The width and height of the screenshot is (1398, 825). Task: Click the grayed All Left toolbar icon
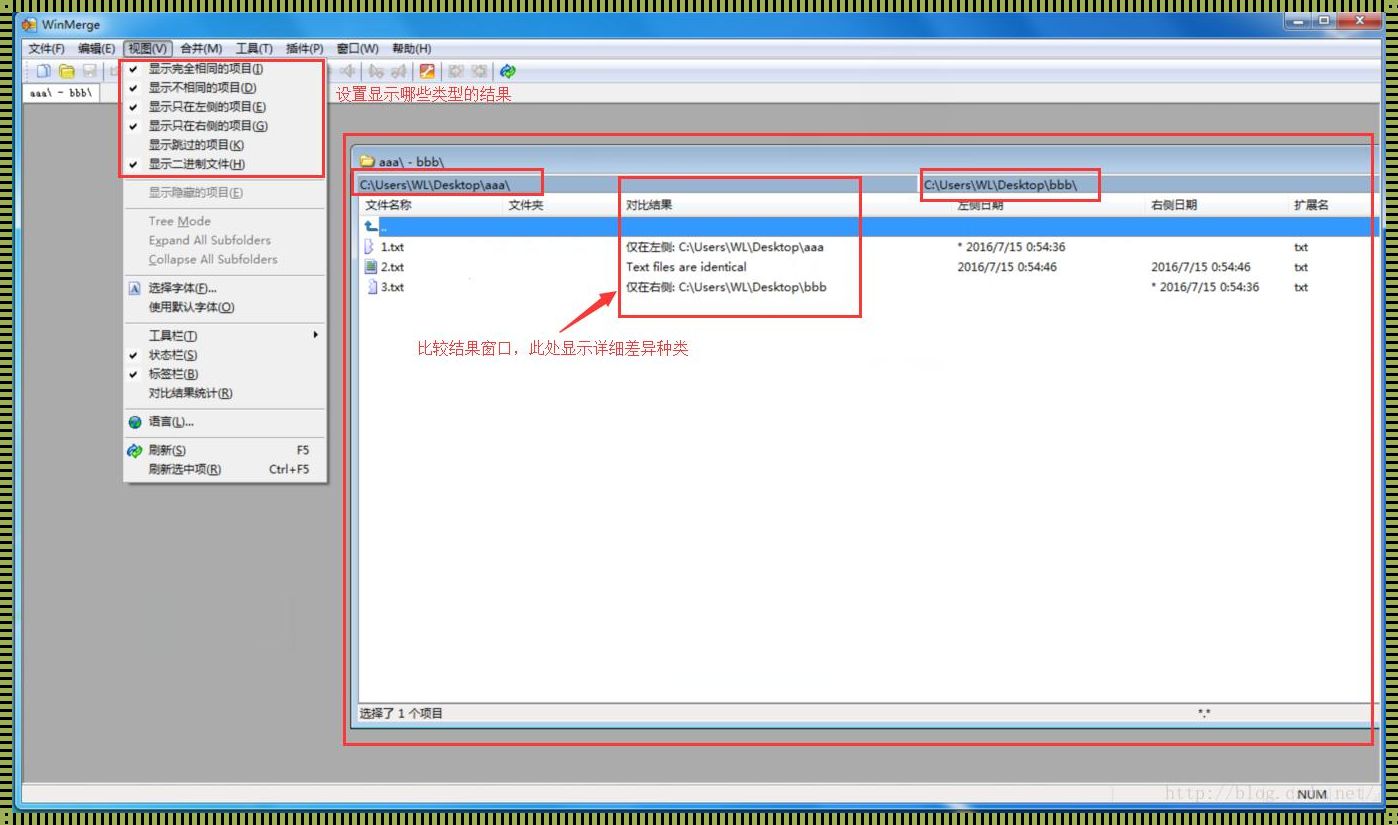[x=480, y=71]
